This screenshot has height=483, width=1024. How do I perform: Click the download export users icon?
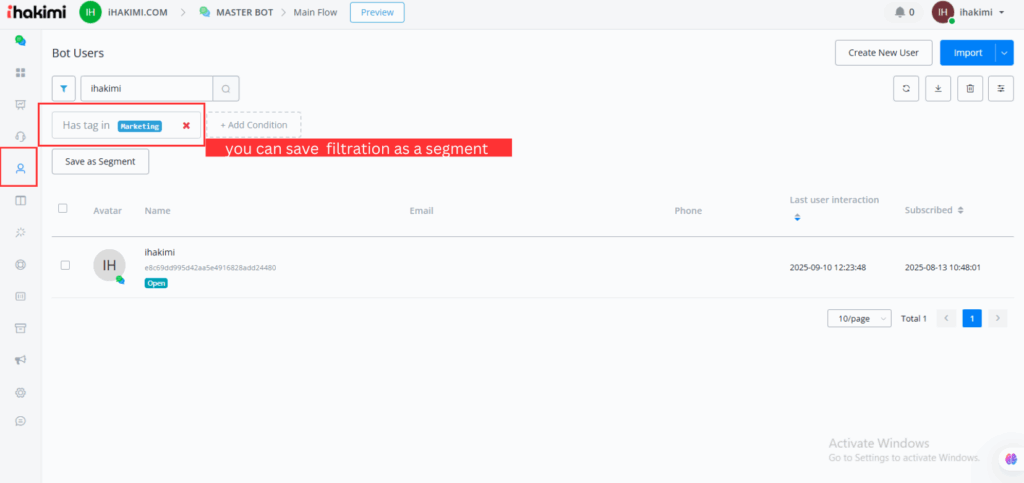click(938, 89)
